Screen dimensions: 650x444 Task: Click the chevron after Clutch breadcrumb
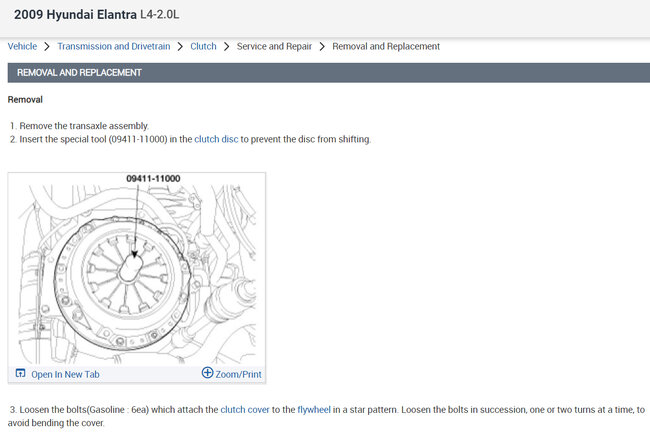pos(227,46)
